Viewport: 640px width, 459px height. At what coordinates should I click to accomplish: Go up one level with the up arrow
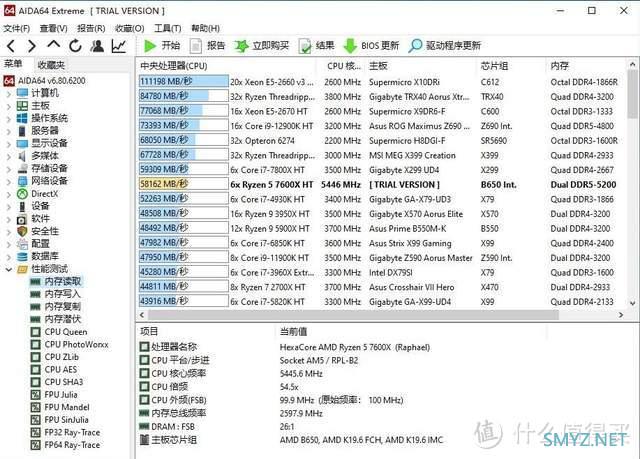coord(53,45)
